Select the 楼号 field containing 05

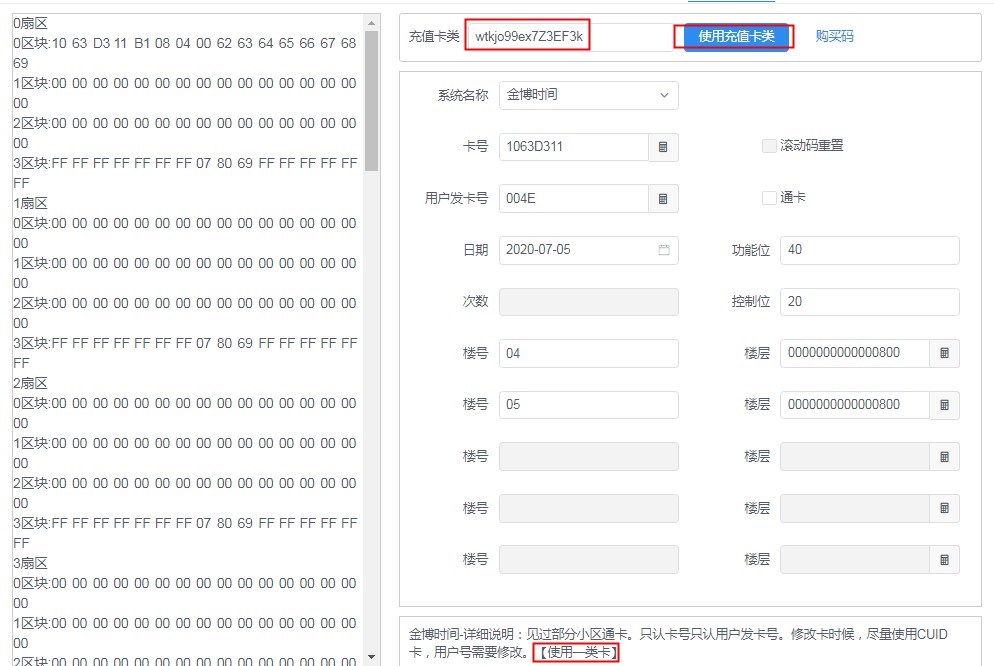[588, 405]
